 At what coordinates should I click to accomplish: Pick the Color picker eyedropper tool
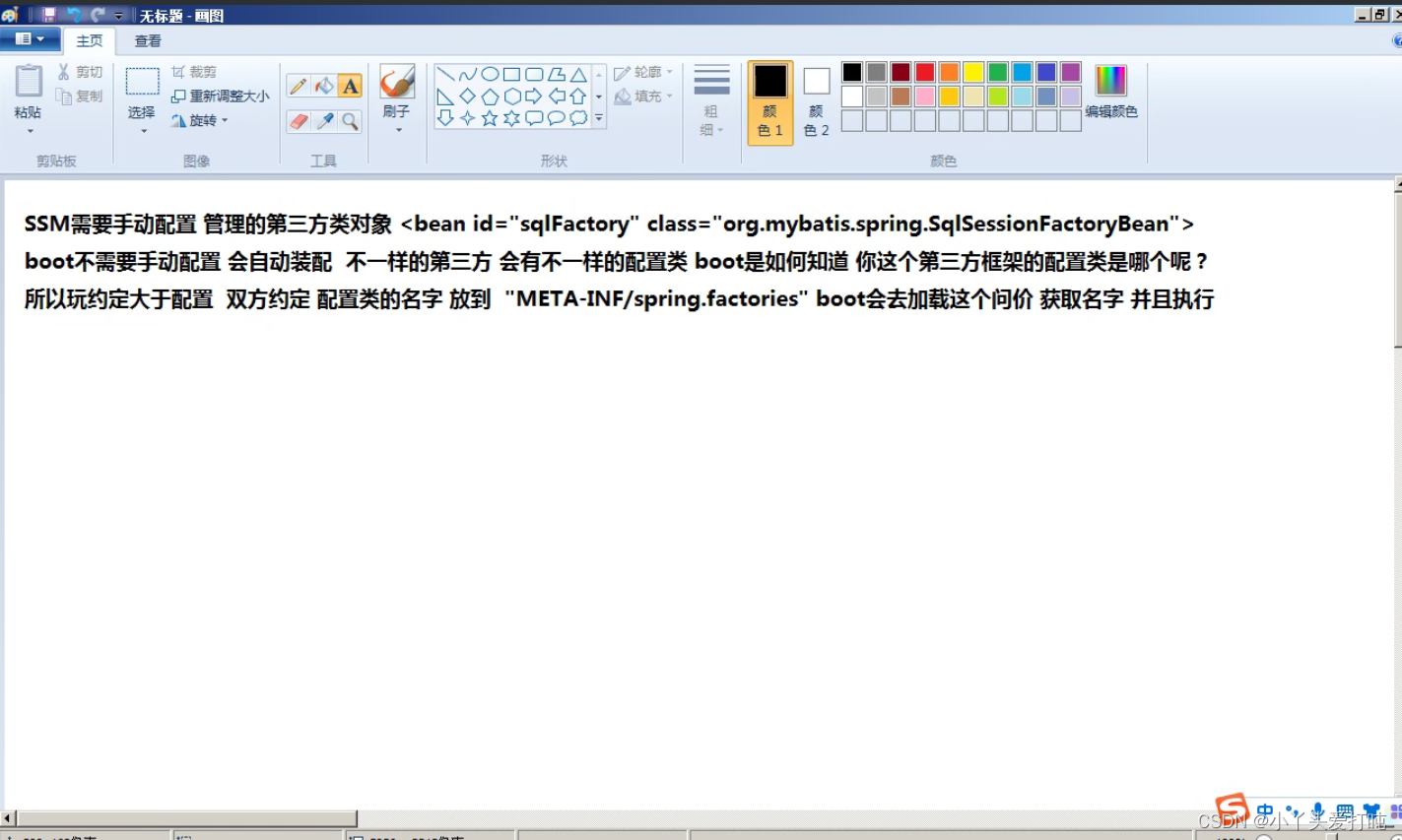tap(324, 121)
